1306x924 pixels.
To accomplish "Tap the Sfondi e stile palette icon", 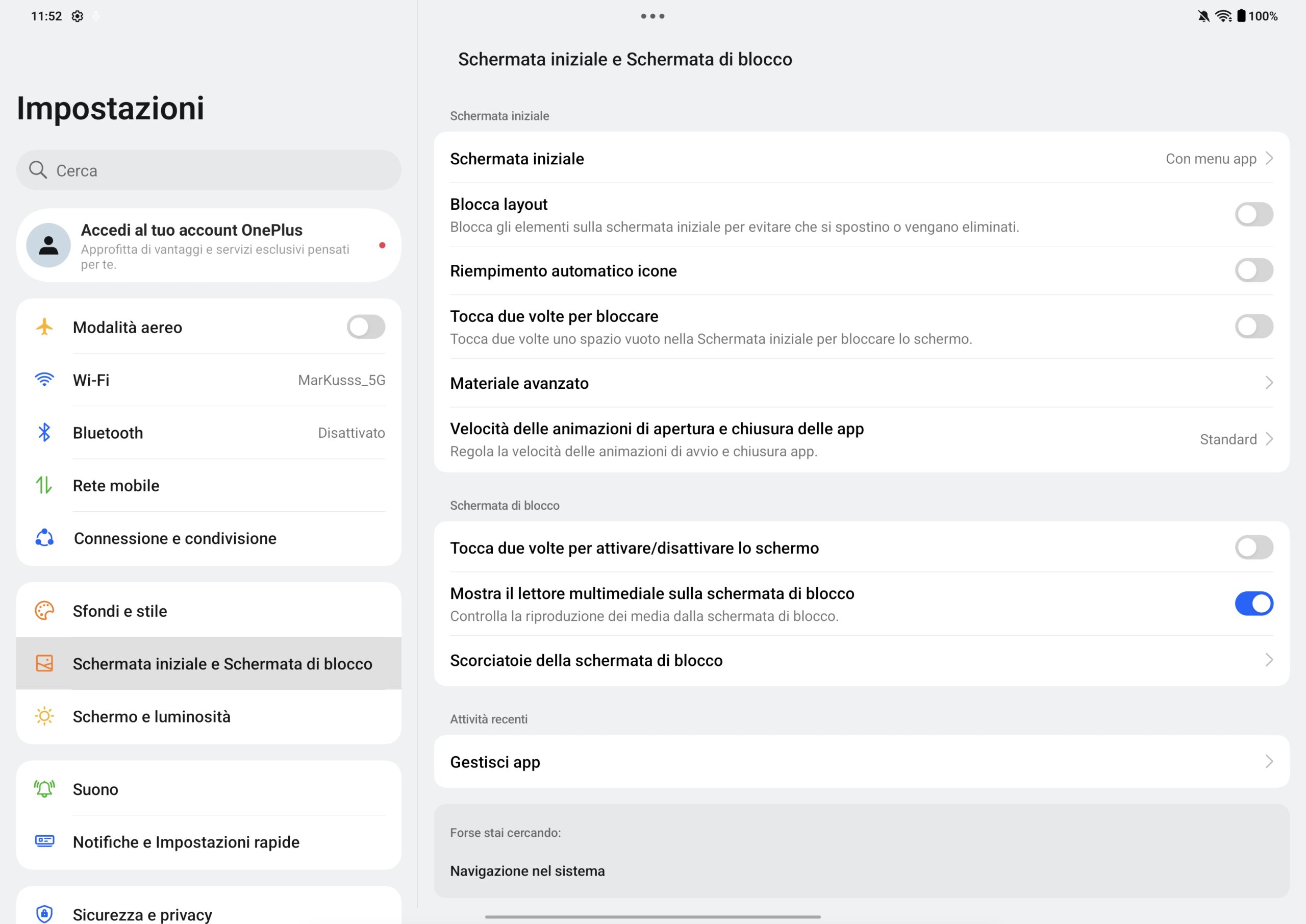I will coord(44,611).
